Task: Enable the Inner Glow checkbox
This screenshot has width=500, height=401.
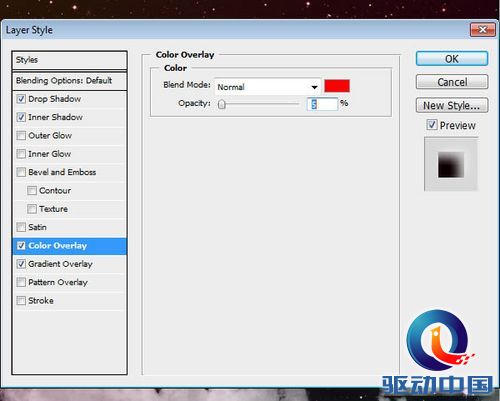Action: pyautogui.click(x=21, y=154)
